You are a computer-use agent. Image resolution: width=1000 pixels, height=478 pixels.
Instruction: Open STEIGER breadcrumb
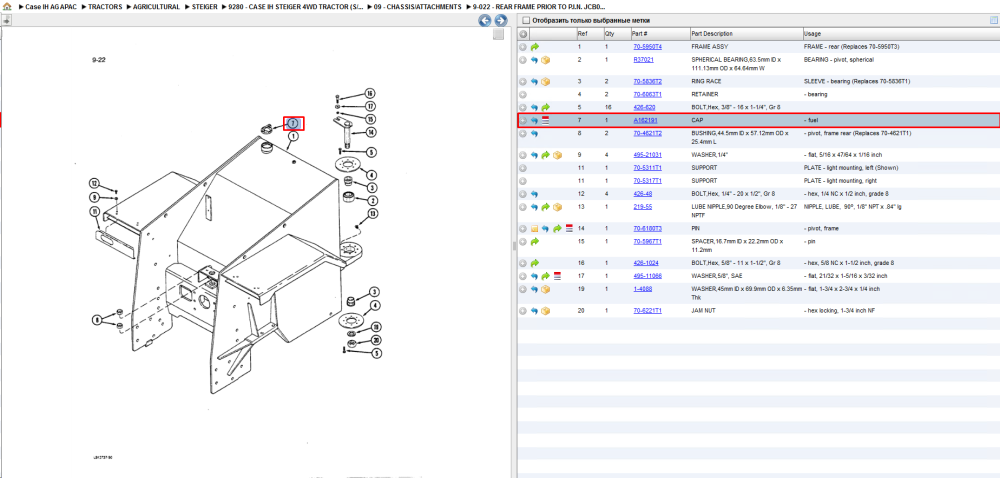pyautogui.click(x=204, y=6)
